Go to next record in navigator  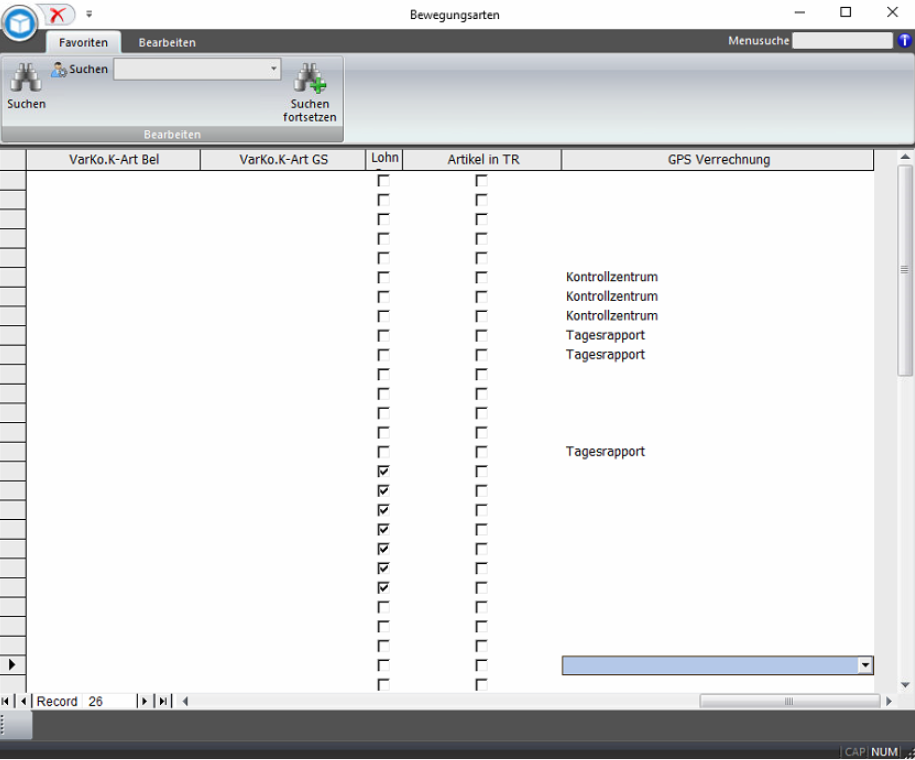coord(144,701)
